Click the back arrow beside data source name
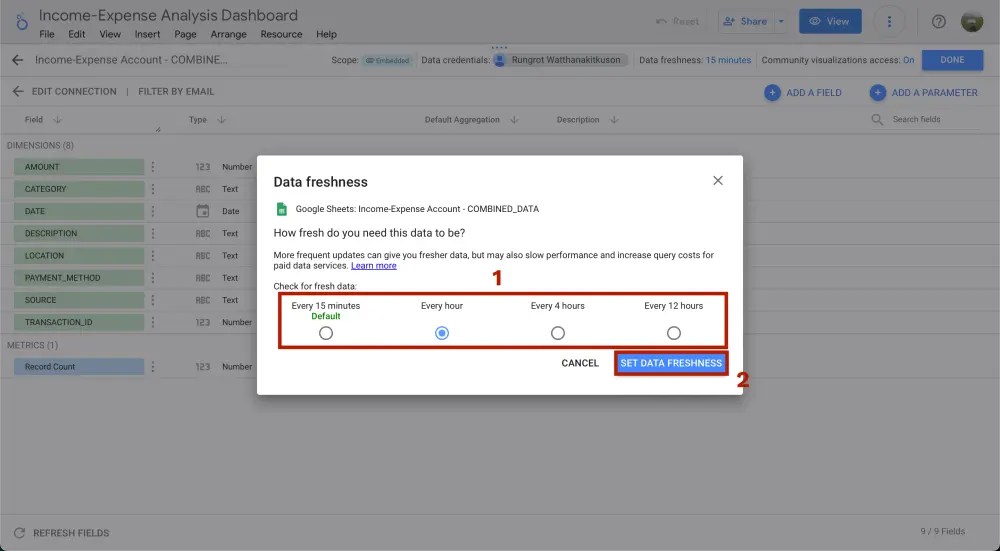Screen dimensions: 1000x551 coord(17,60)
